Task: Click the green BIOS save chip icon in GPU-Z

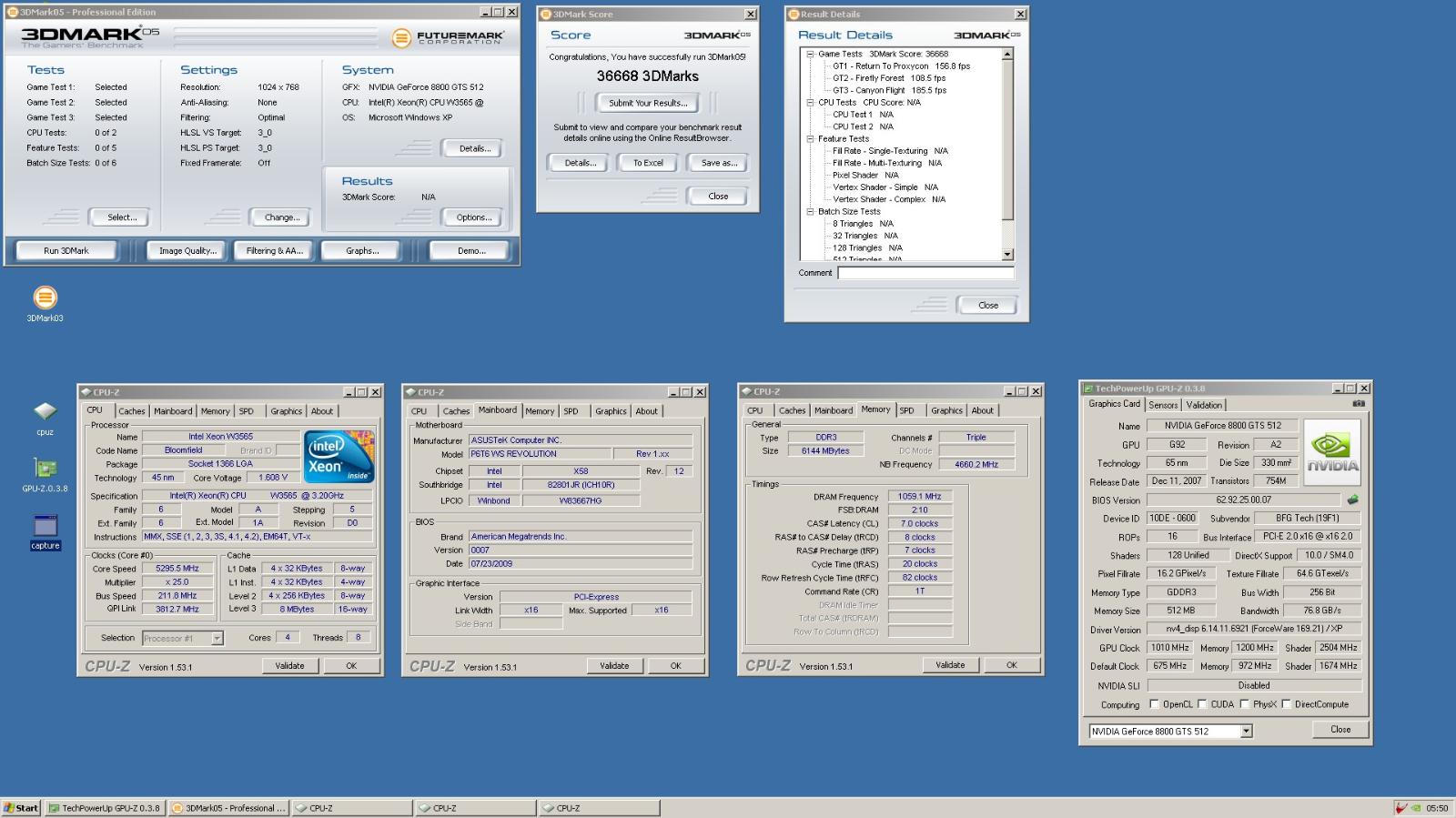Action: pyautogui.click(x=1352, y=500)
